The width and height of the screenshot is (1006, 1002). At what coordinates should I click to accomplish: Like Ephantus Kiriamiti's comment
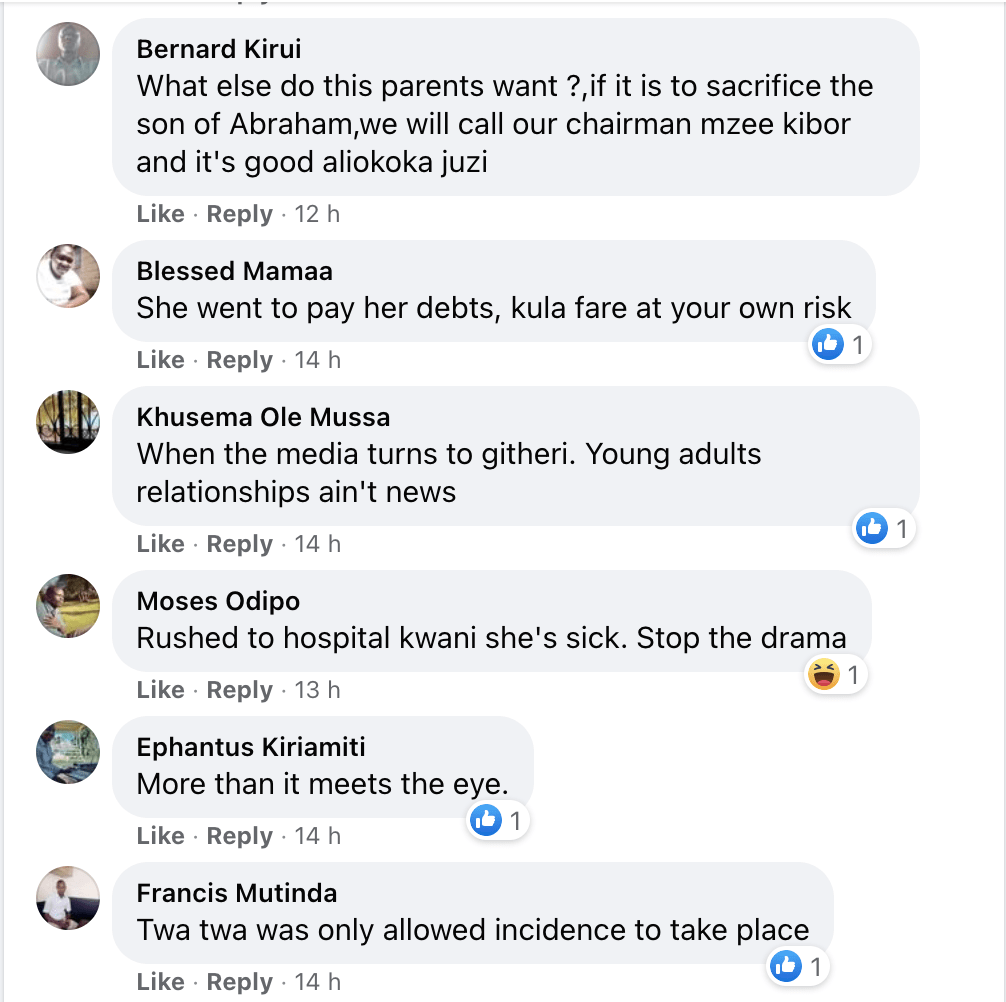coord(160,836)
